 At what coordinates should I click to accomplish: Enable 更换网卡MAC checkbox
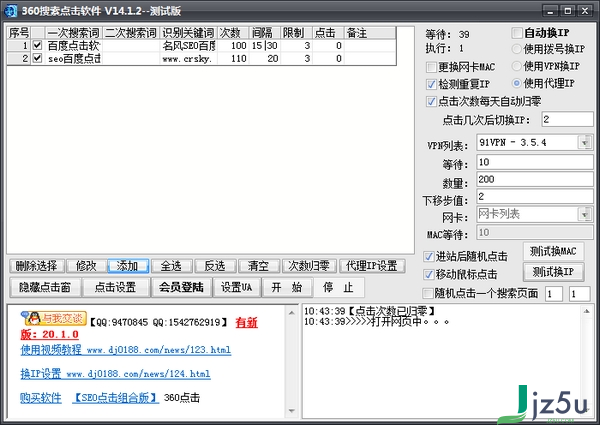pyautogui.click(x=431, y=67)
